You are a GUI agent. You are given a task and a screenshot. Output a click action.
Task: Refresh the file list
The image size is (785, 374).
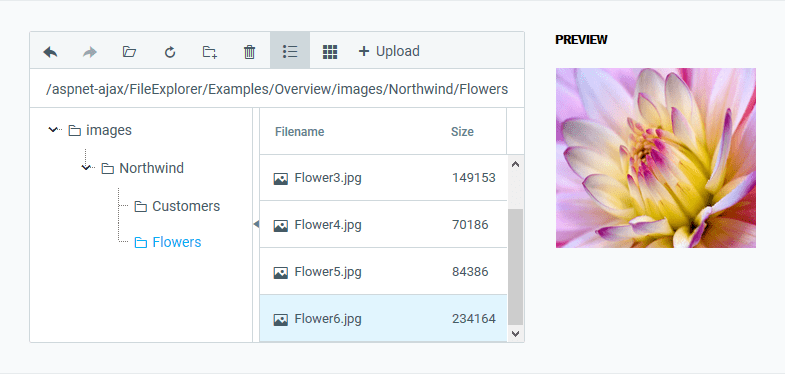point(170,52)
